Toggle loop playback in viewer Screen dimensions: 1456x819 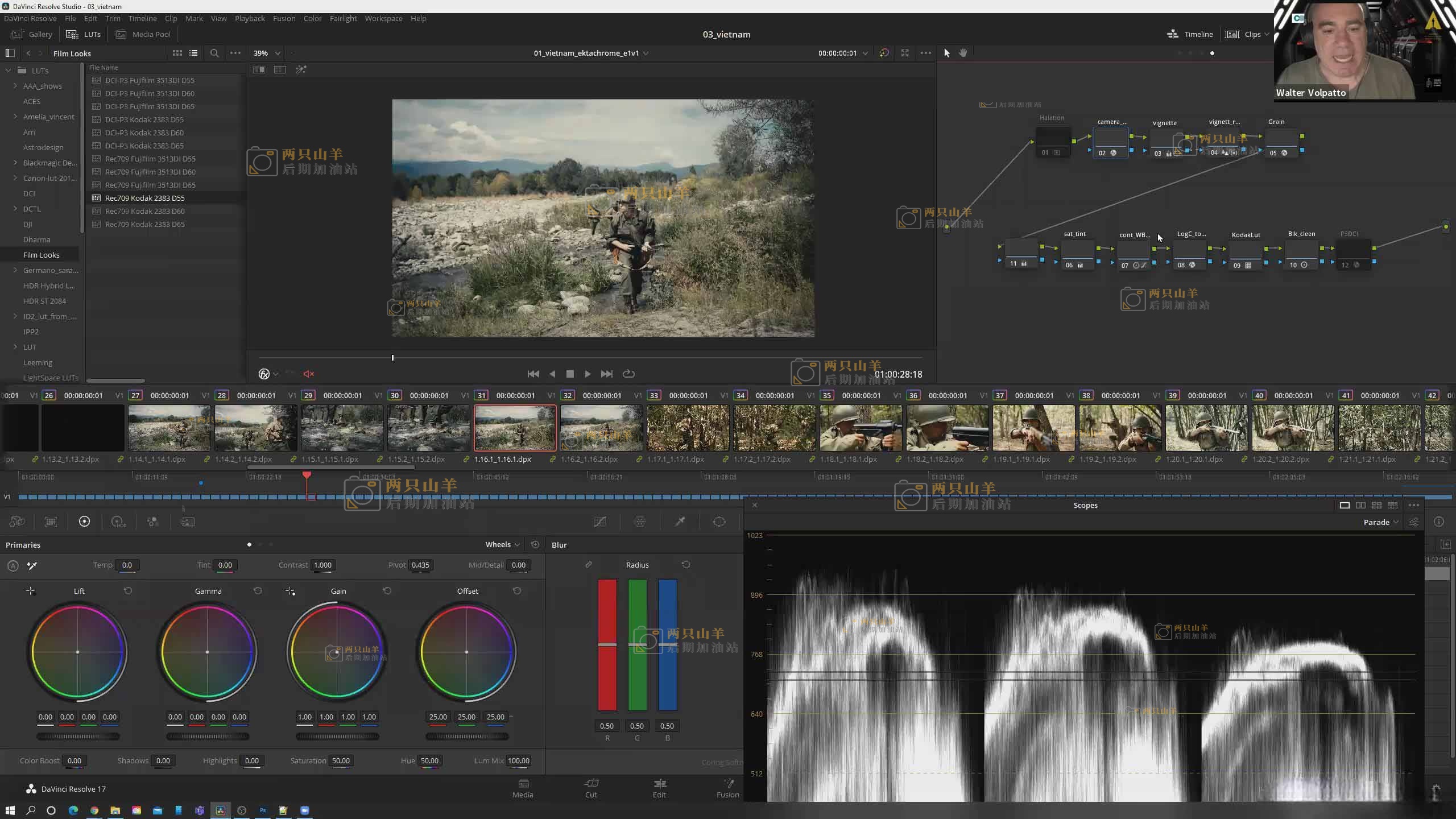628,374
